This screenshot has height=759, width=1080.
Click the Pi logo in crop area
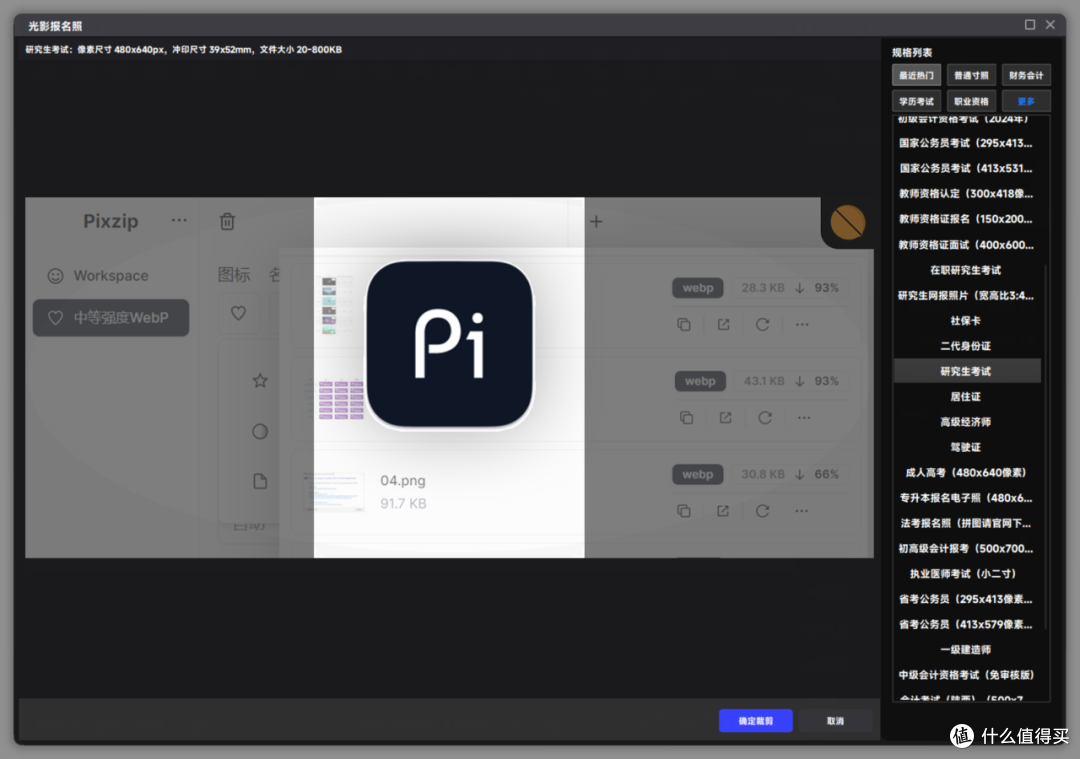[449, 344]
